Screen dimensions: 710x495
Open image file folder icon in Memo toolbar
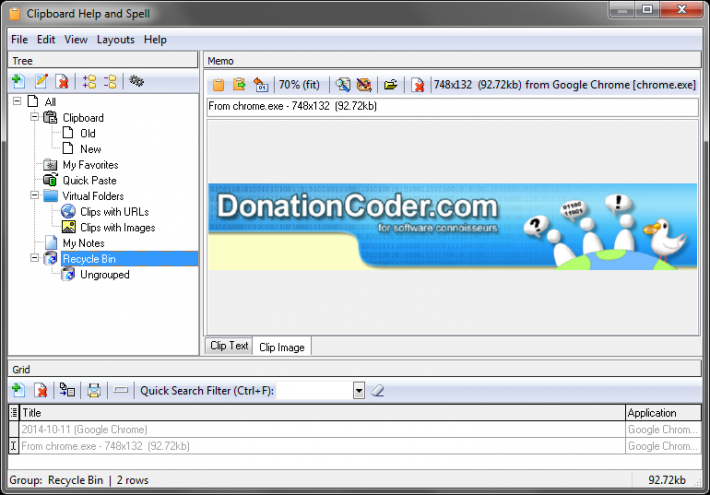390,85
